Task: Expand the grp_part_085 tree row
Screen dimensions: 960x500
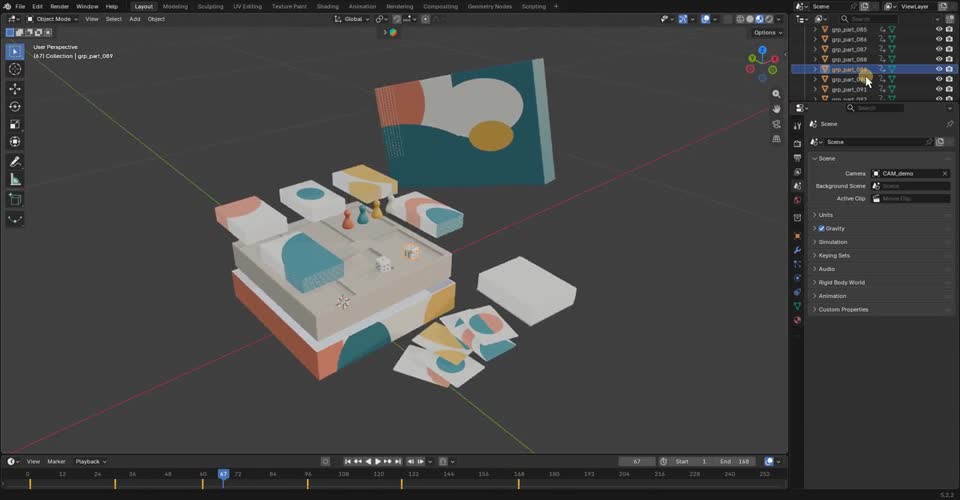Action: [x=815, y=29]
